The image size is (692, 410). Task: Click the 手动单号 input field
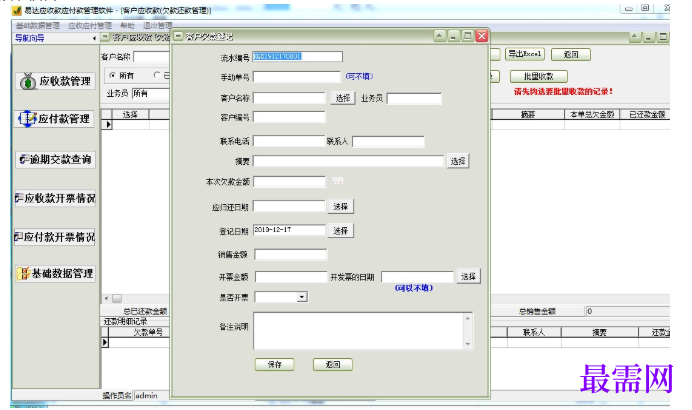pyautogui.click(x=297, y=77)
